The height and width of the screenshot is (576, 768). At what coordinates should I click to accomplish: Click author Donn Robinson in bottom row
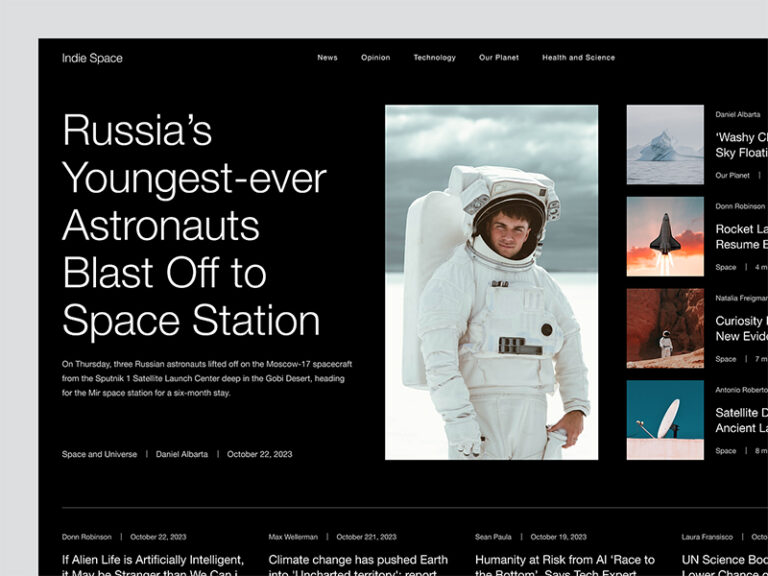coord(86,537)
